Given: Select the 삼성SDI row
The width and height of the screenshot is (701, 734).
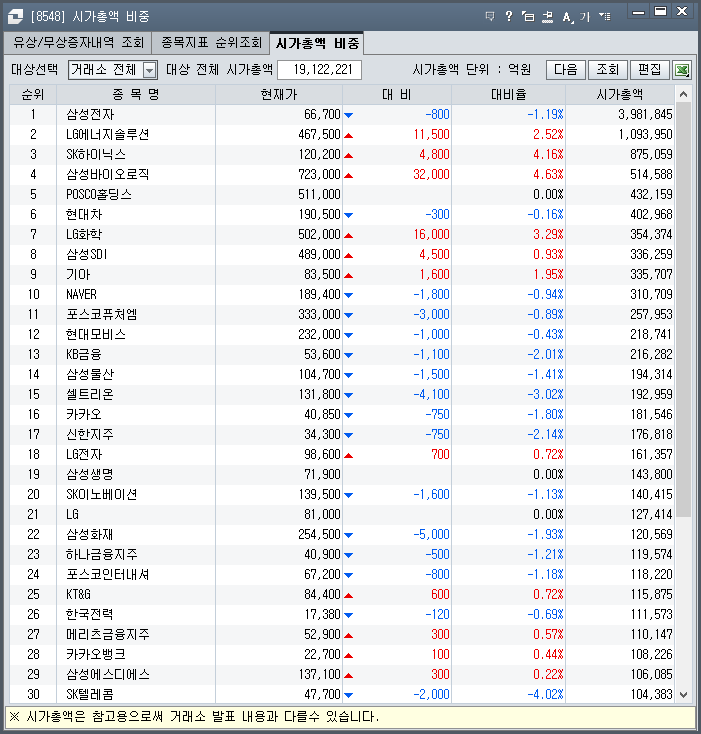Looking at the screenshot, I should pyautogui.click(x=342, y=255).
